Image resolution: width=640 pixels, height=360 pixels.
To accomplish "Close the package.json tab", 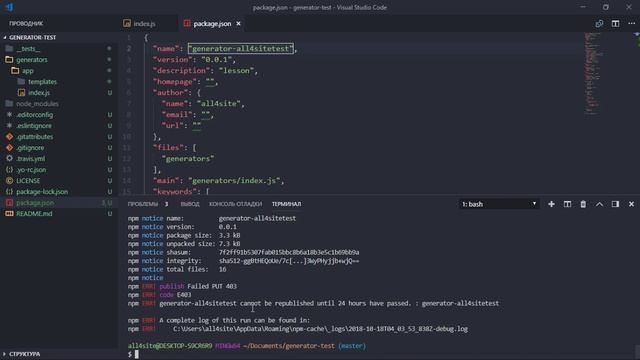I will 238,24.
